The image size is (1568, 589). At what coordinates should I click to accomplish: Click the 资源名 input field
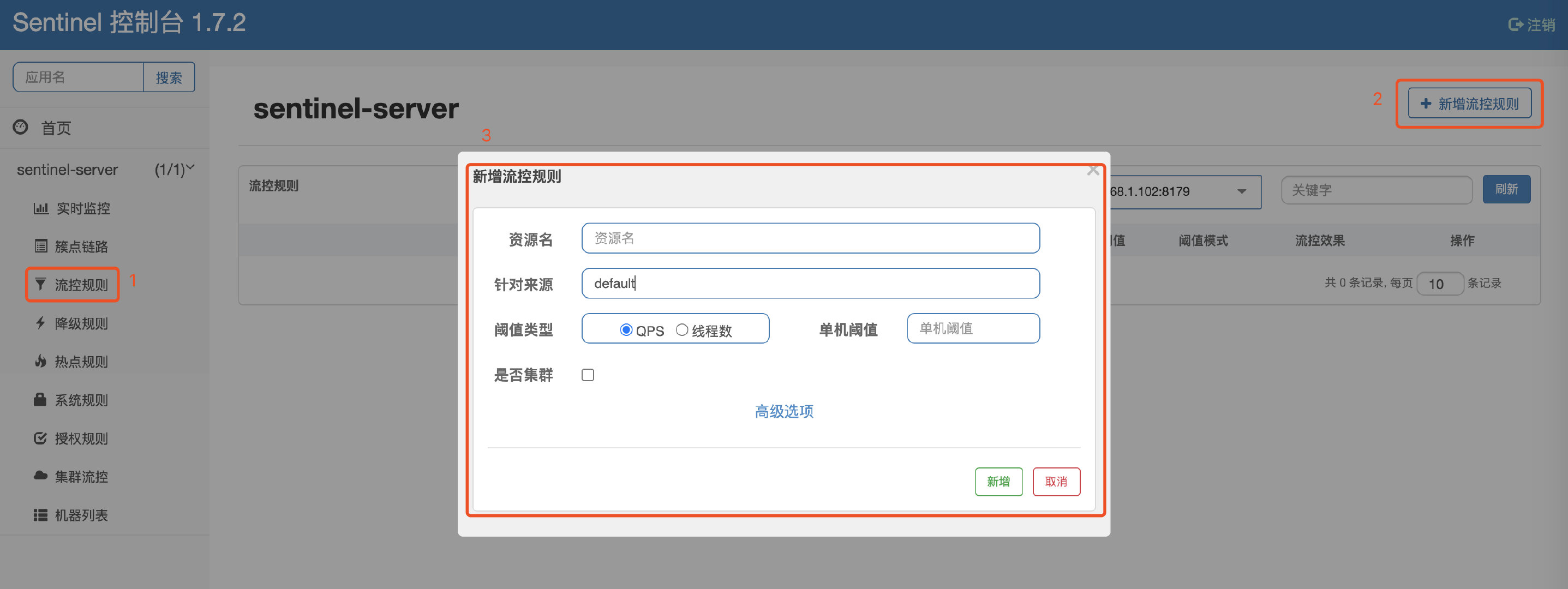810,238
